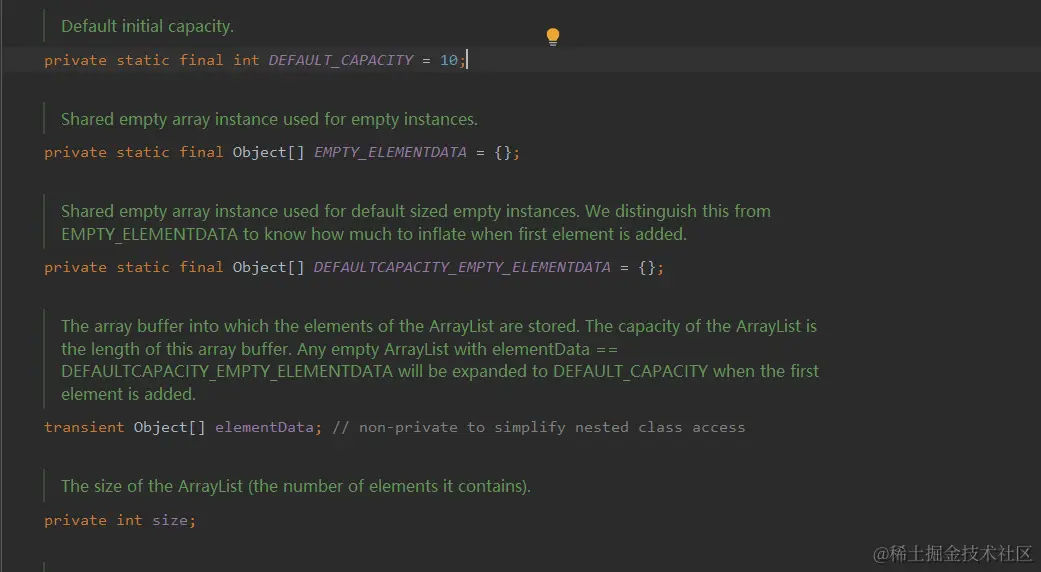Viewport: 1041px width, 572px height.
Task: Click the comment line starting 'The array buffer into which'
Action: 439,326
